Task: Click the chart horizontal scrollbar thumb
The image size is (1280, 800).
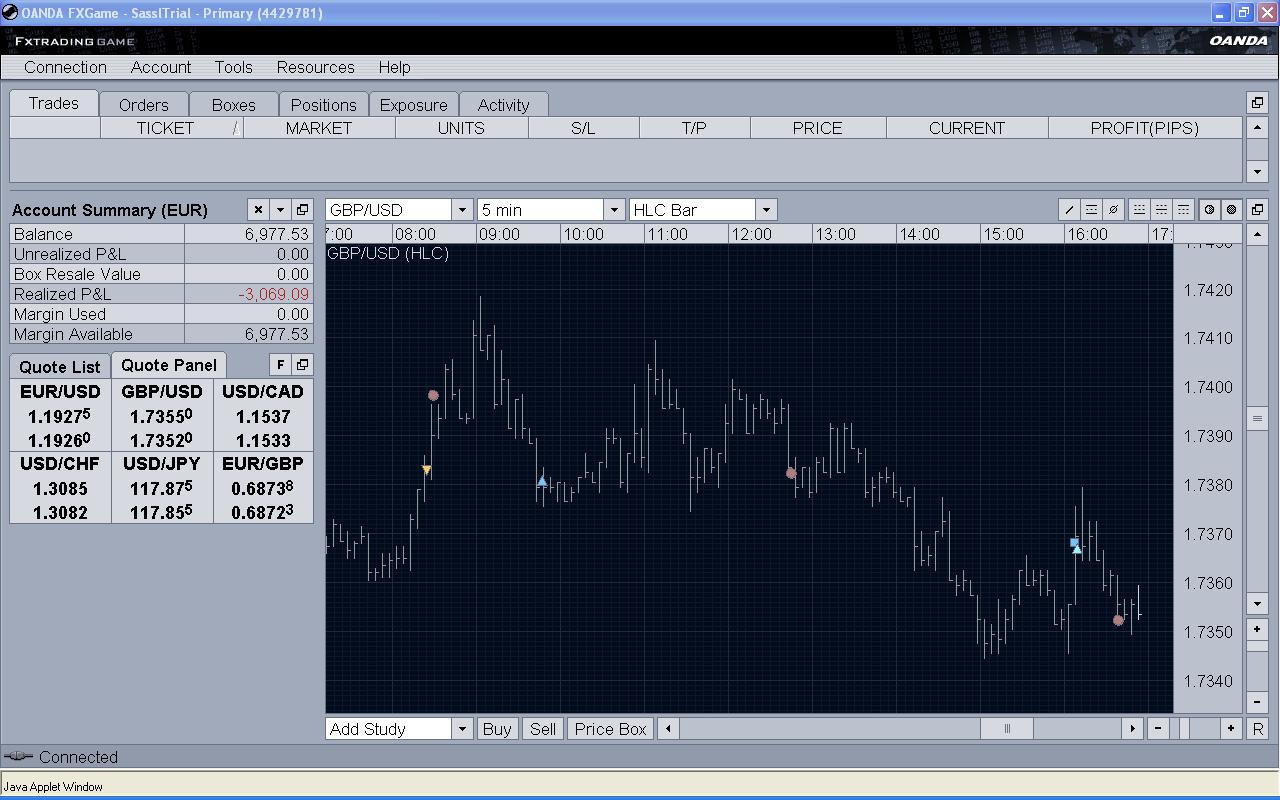Action: point(1007,729)
